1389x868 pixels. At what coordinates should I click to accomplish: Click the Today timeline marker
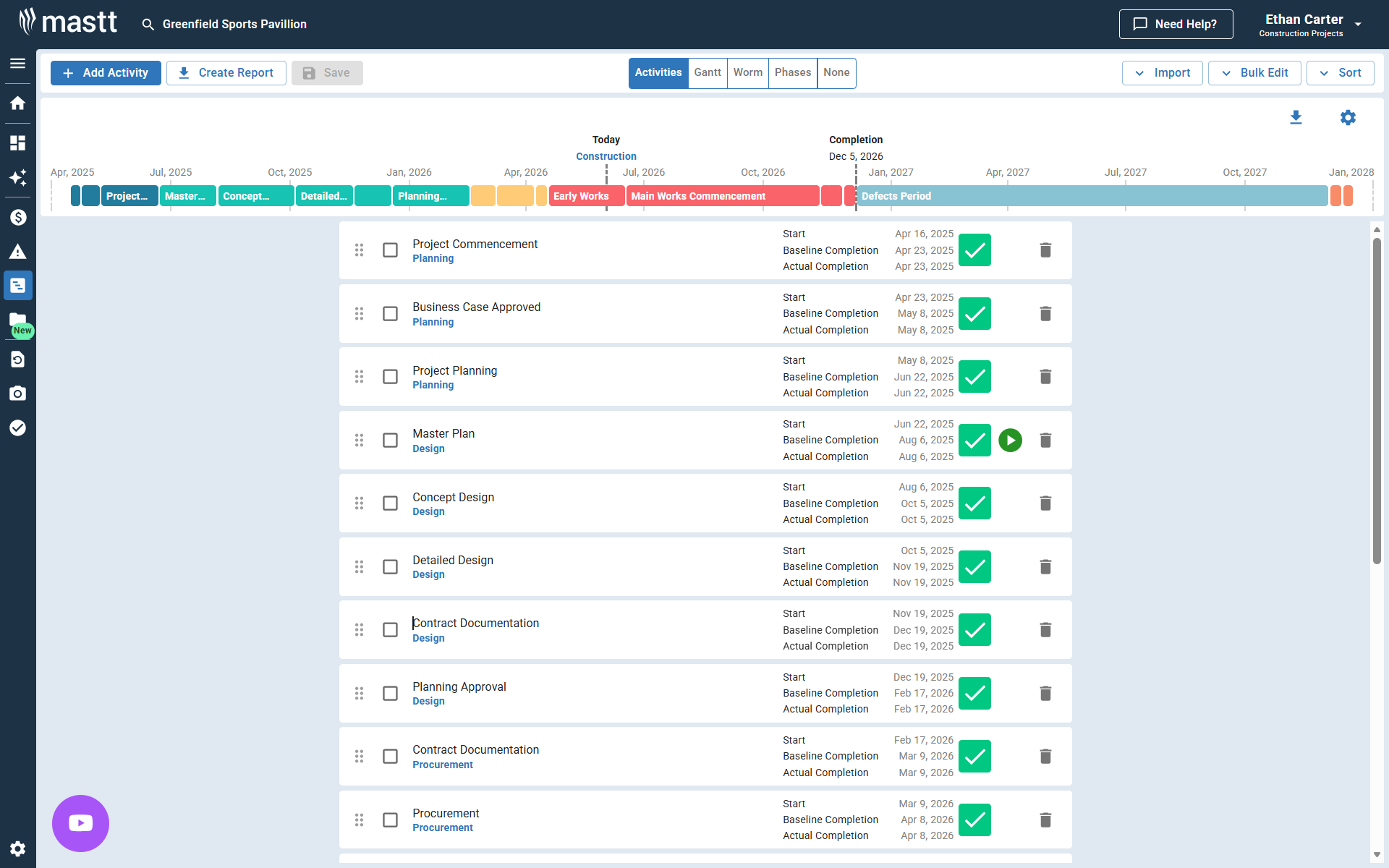point(606,140)
